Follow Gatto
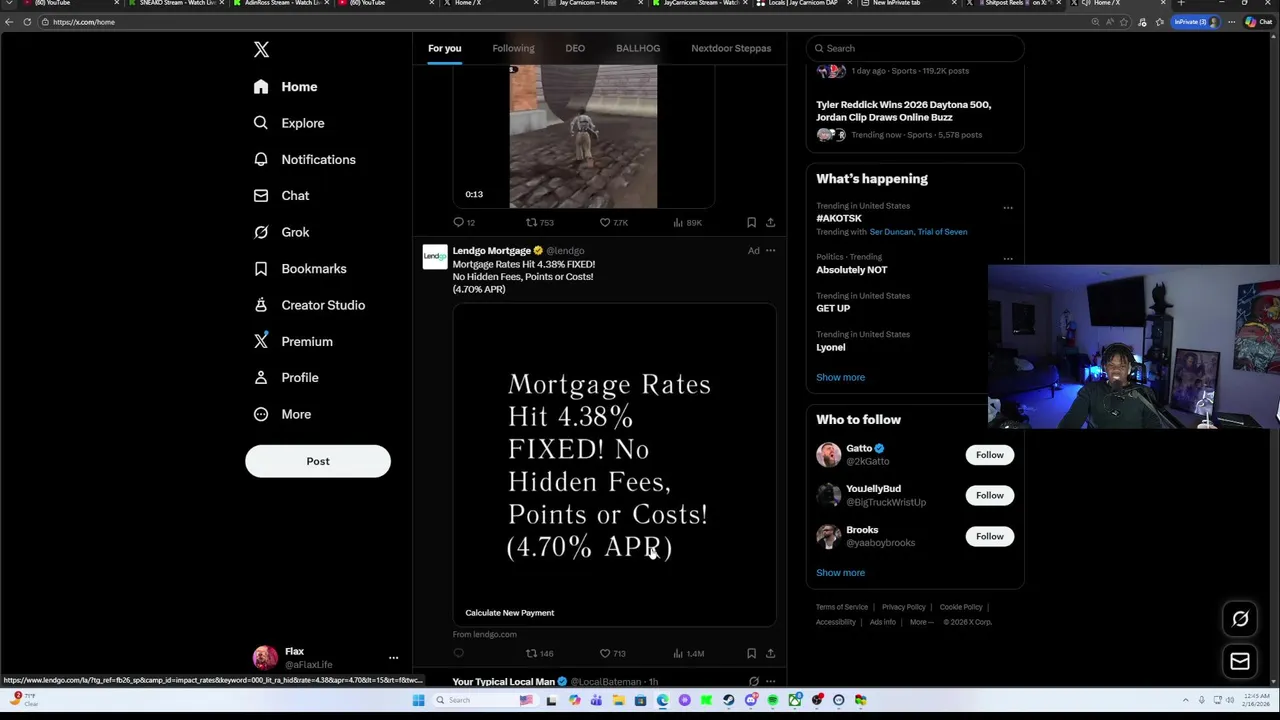 [x=989, y=455]
